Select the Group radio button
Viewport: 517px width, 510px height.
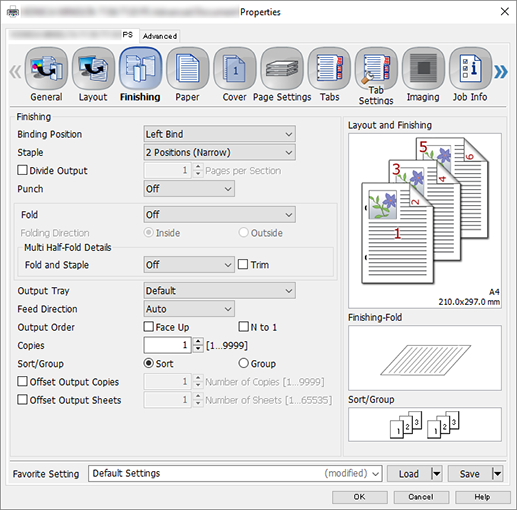(x=244, y=363)
